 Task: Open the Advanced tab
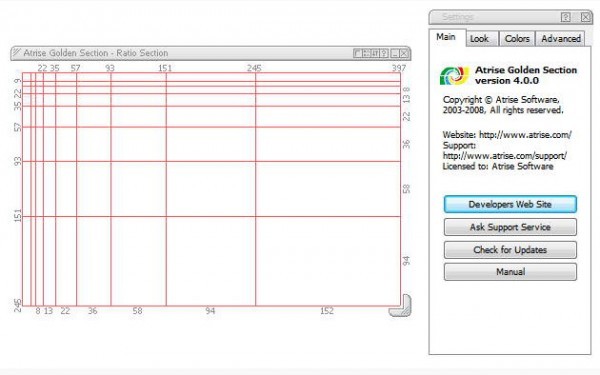(561, 39)
